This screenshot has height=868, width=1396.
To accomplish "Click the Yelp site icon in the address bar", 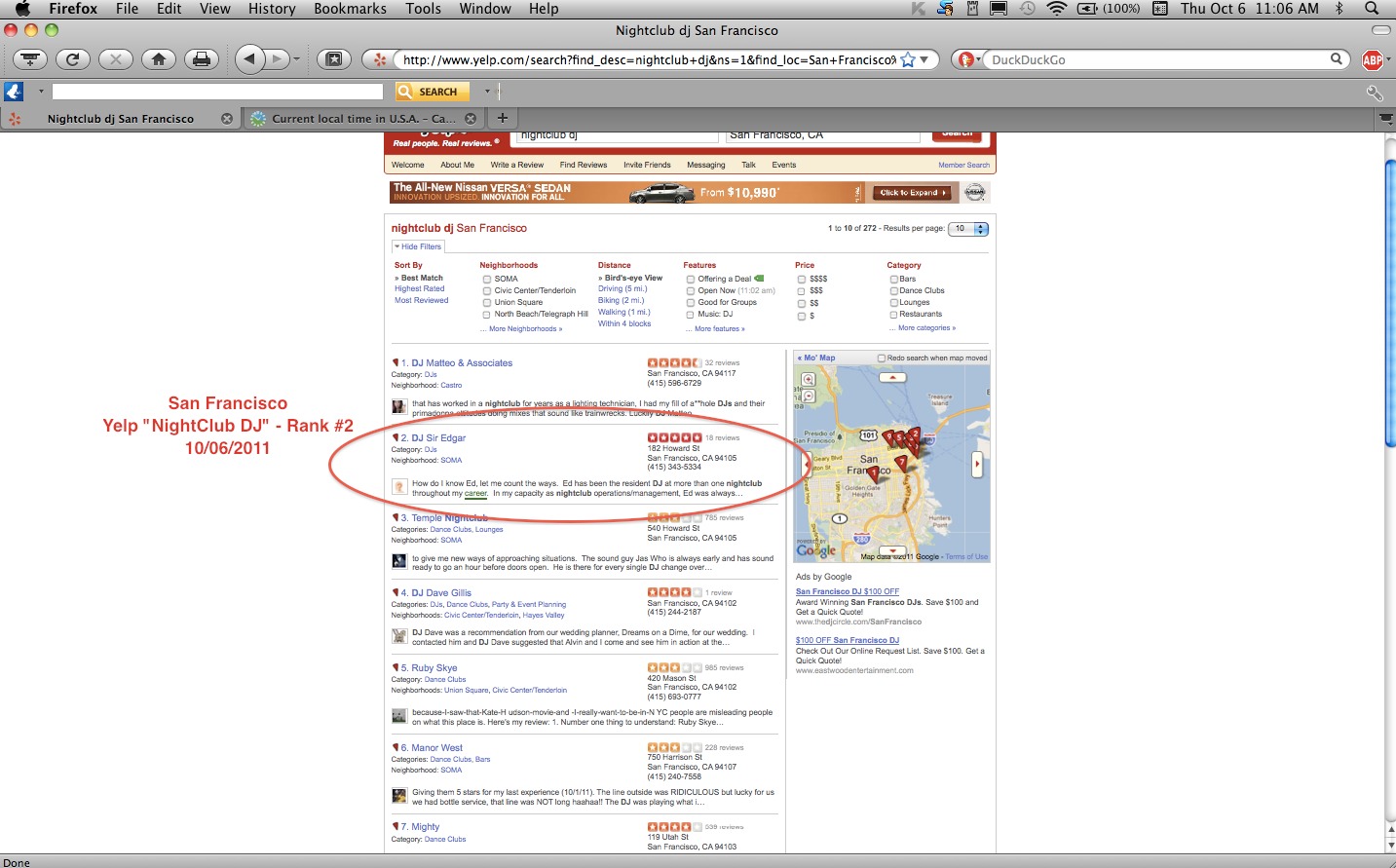I will click(x=380, y=59).
